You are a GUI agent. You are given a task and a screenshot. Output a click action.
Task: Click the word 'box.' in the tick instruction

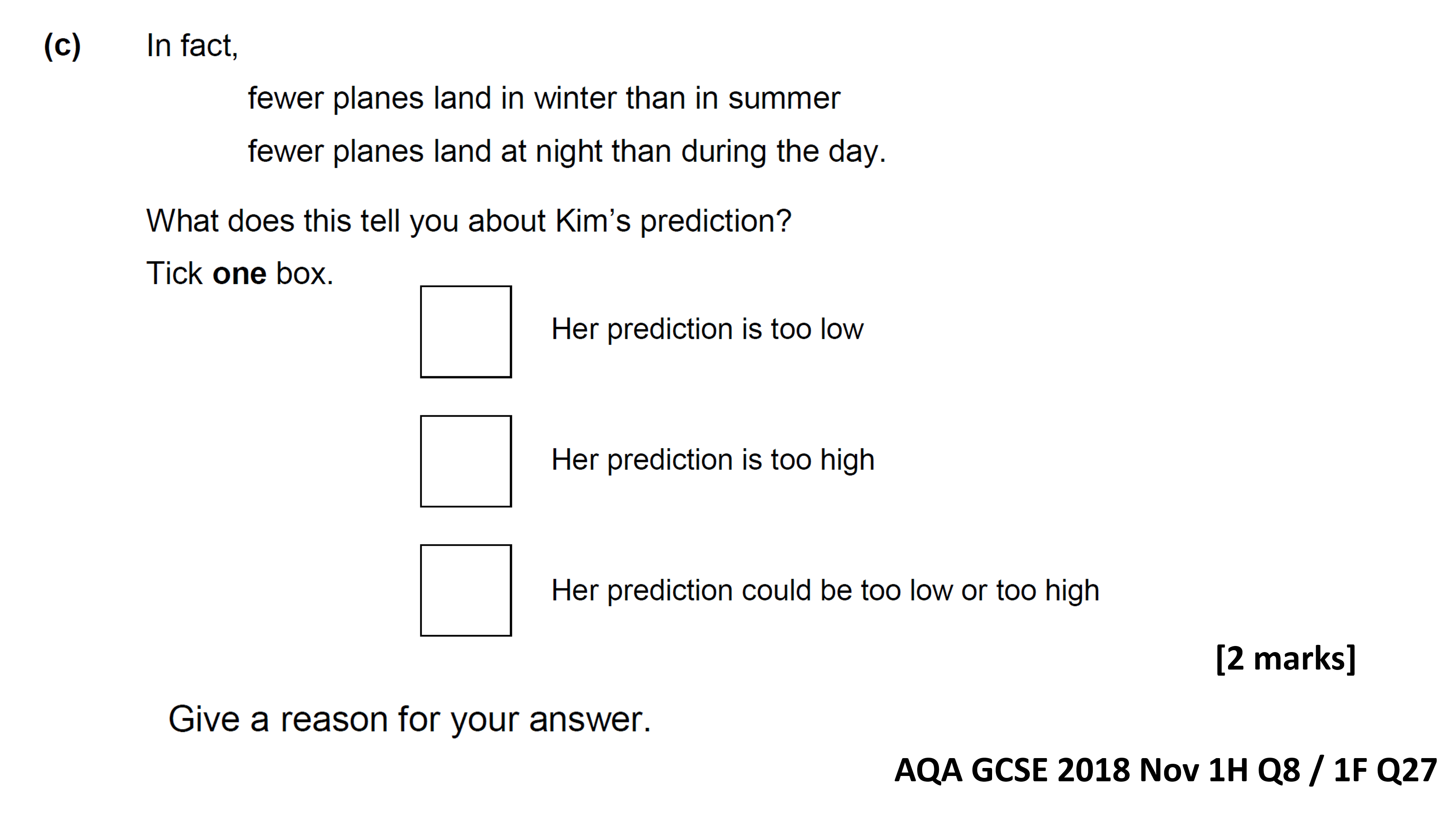(305, 274)
